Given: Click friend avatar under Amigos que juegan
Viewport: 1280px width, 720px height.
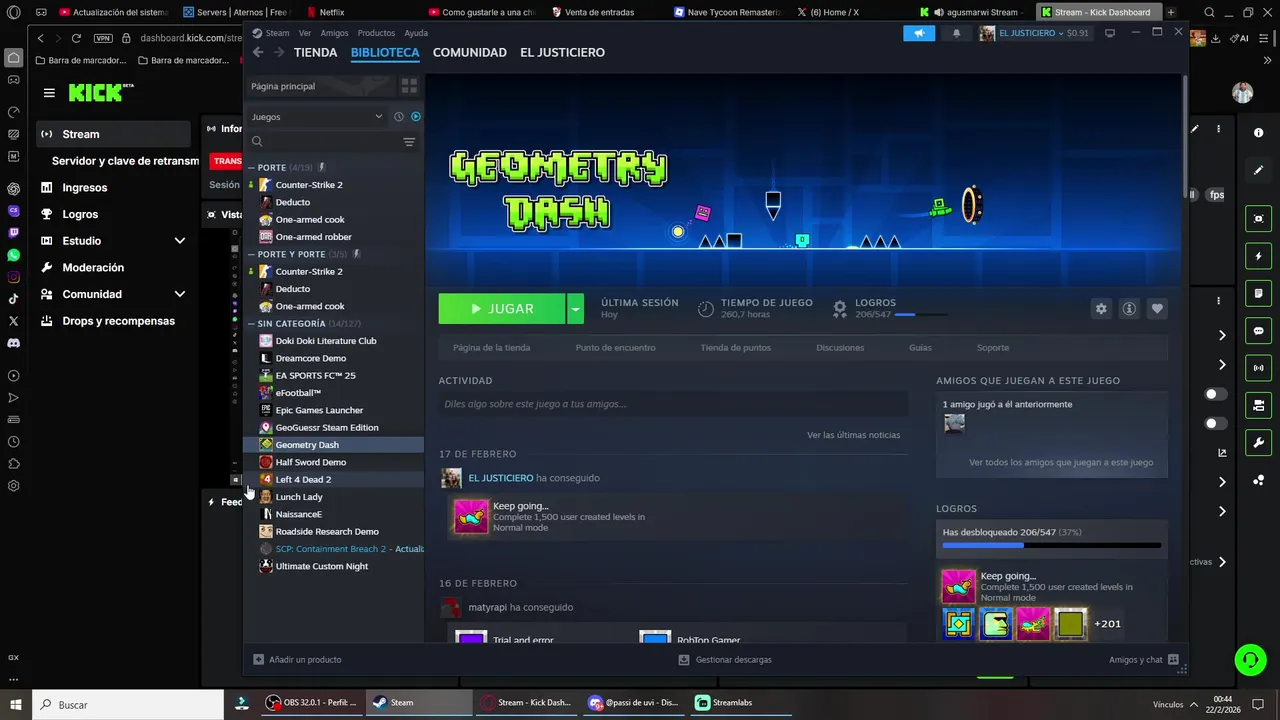Looking at the screenshot, I should [955, 424].
